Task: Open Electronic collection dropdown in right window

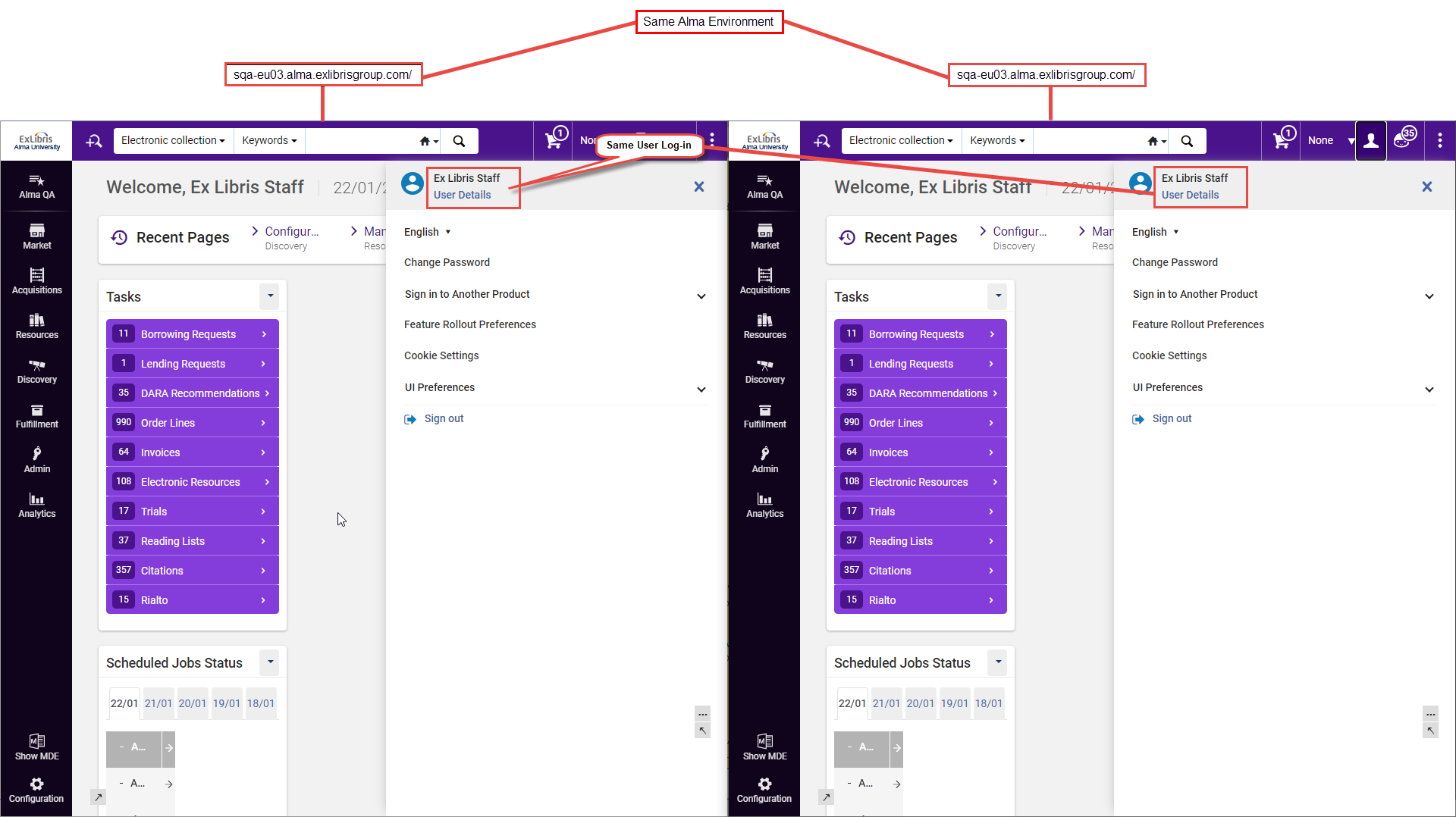Action: tap(901, 141)
